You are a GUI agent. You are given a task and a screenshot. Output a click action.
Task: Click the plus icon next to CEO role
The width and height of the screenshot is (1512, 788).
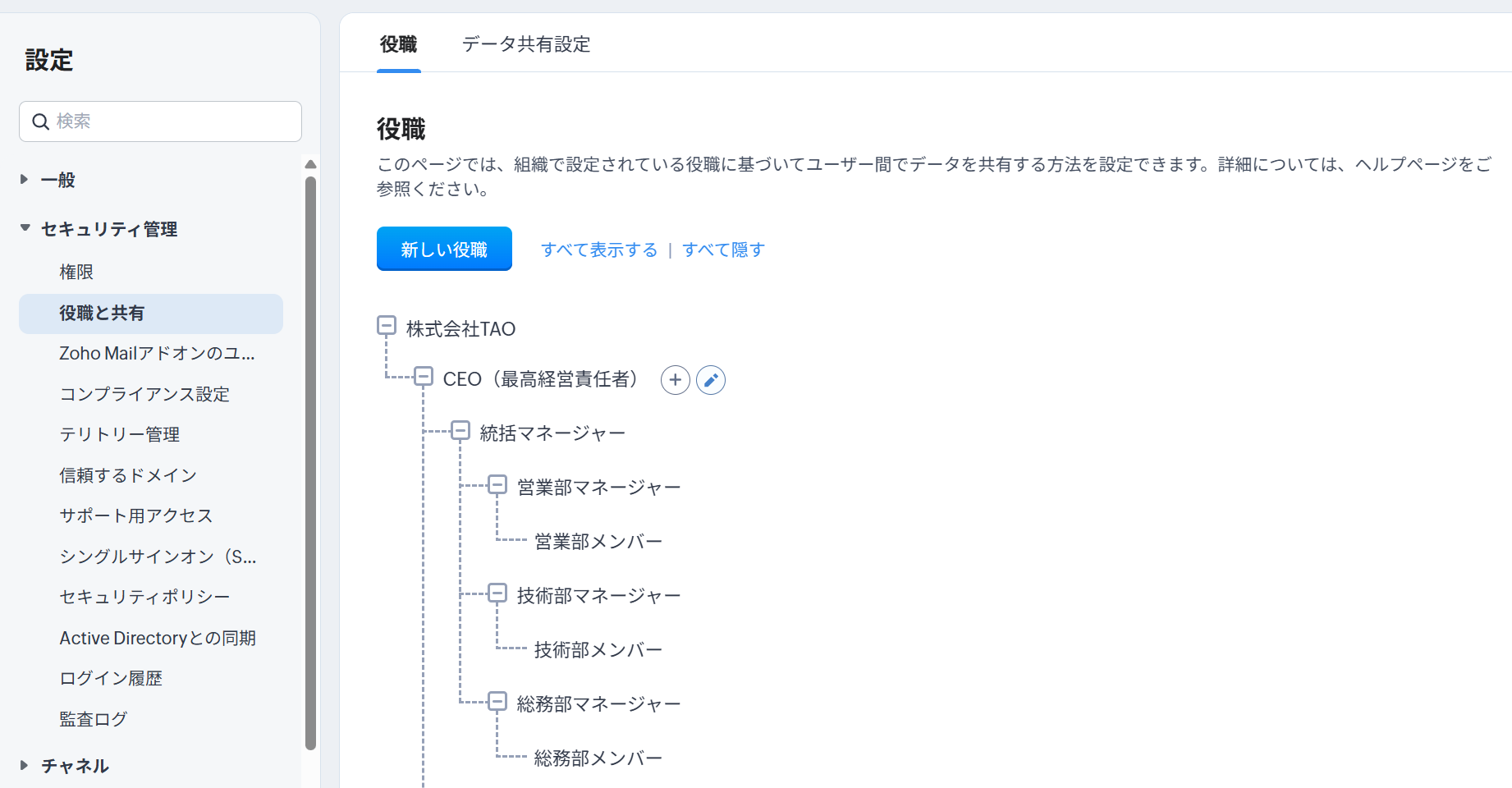point(675,380)
